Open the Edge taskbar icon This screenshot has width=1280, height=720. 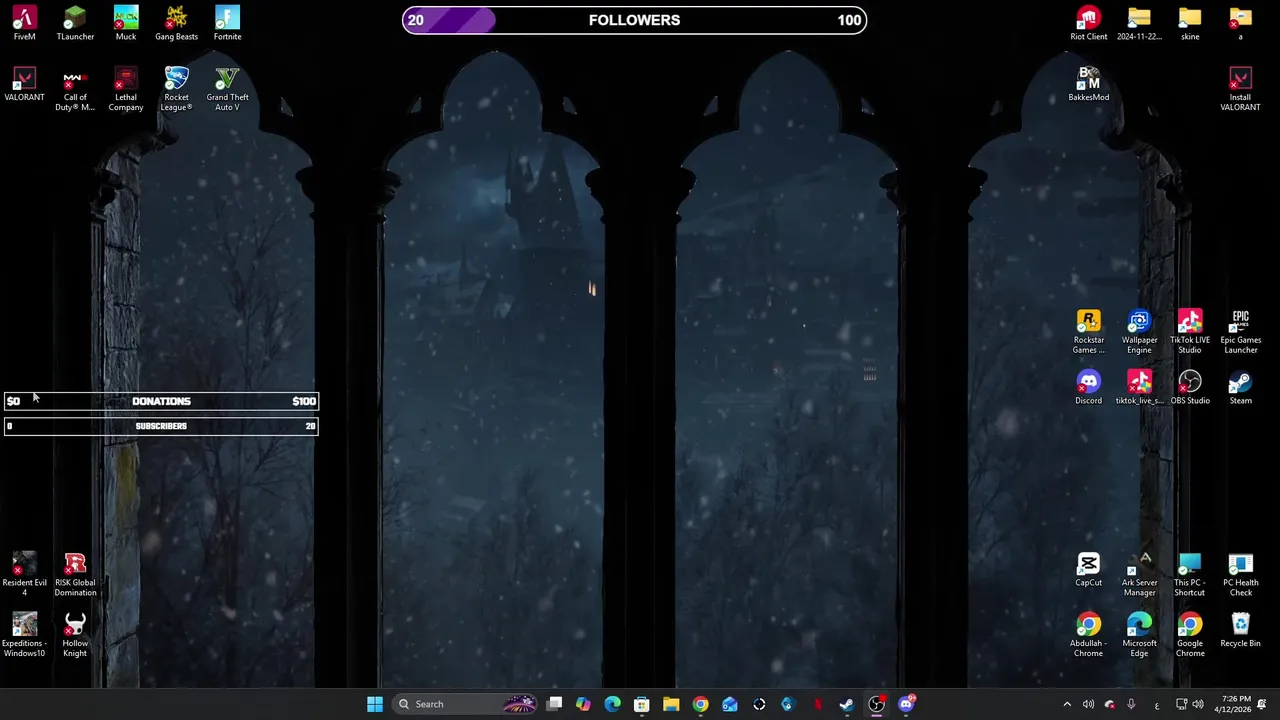coord(612,704)
